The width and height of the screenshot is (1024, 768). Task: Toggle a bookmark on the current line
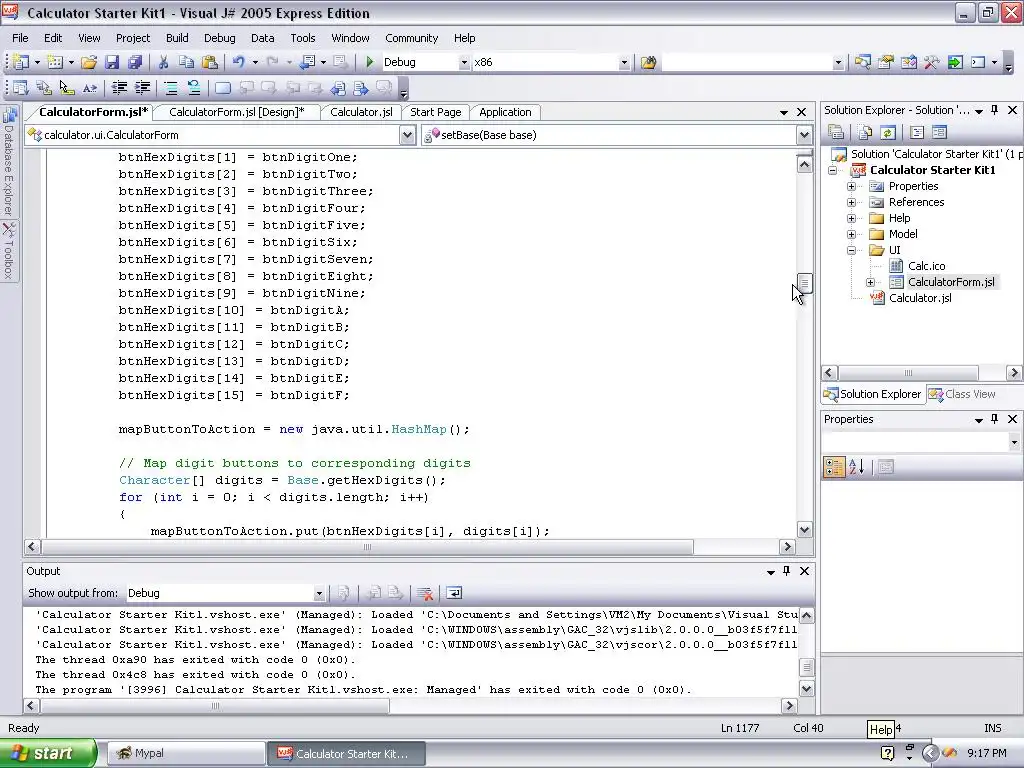click(223, 88)
